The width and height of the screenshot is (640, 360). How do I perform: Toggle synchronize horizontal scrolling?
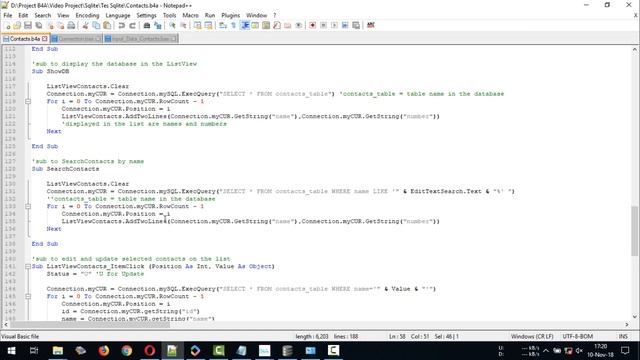pos(209,25)
